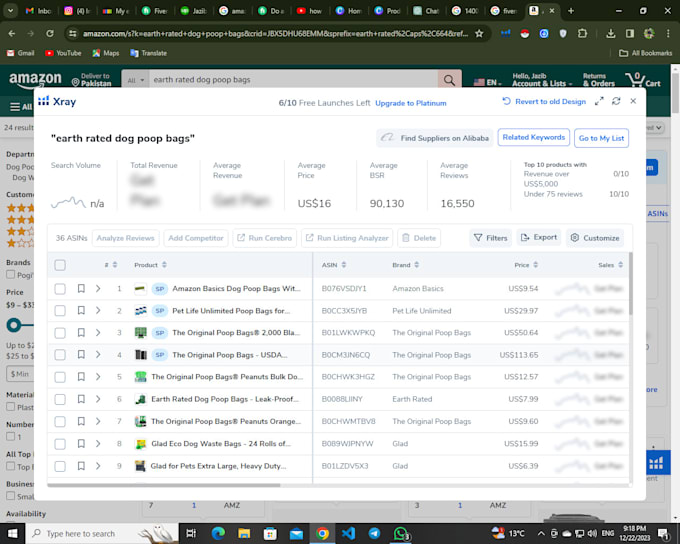The width and height of the screenshot is (680, 544).
Task: Click the Windows taskbar search box
Action: click(x=102, y=533)
